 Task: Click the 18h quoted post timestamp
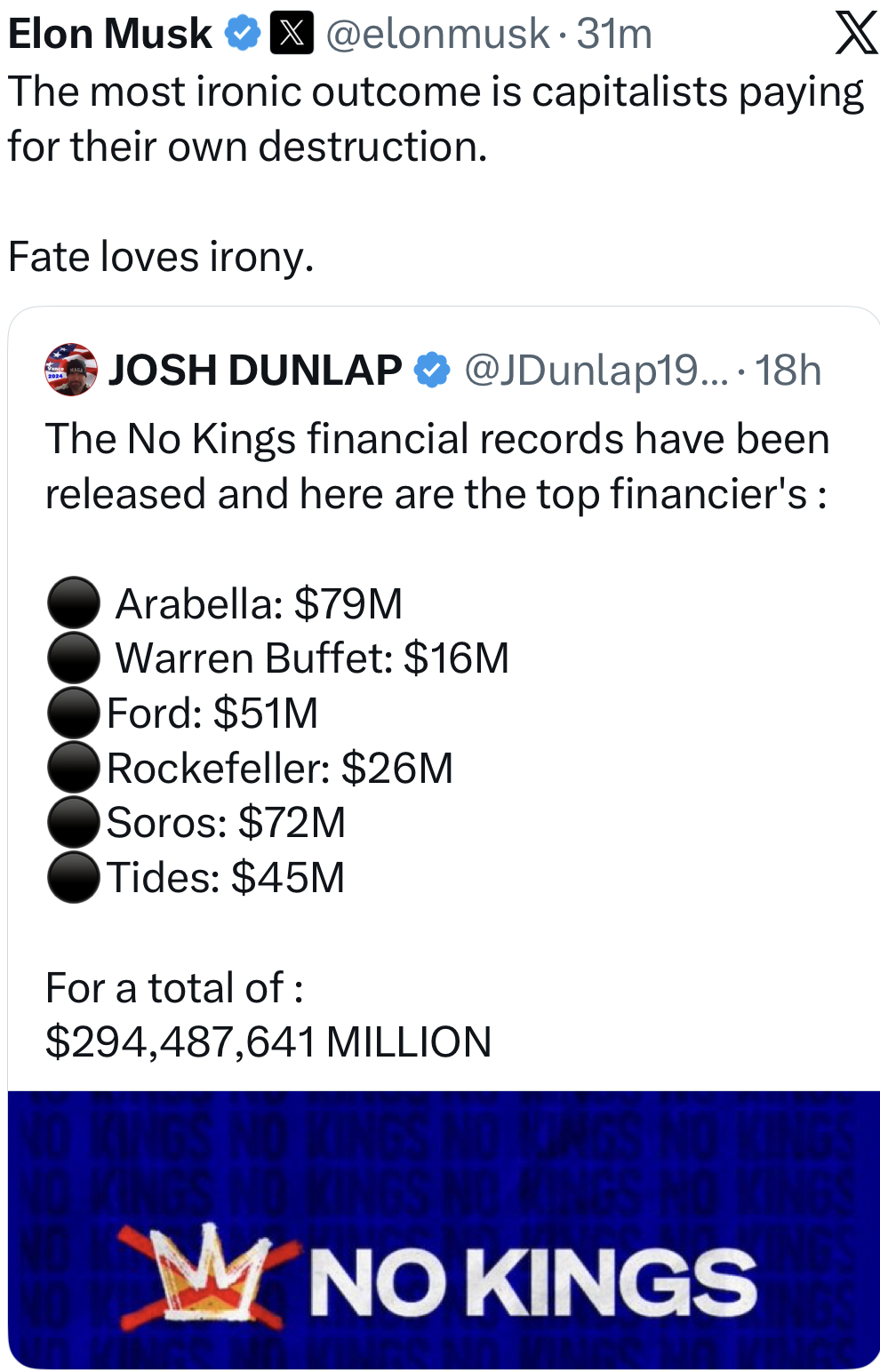(788, 370)
